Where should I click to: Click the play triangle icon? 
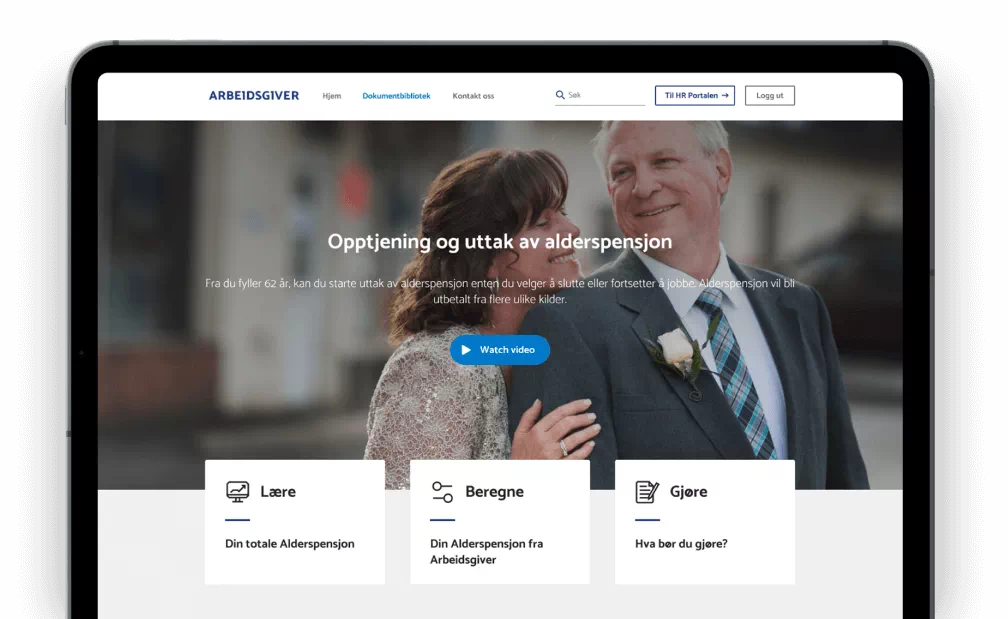[466, 350]
